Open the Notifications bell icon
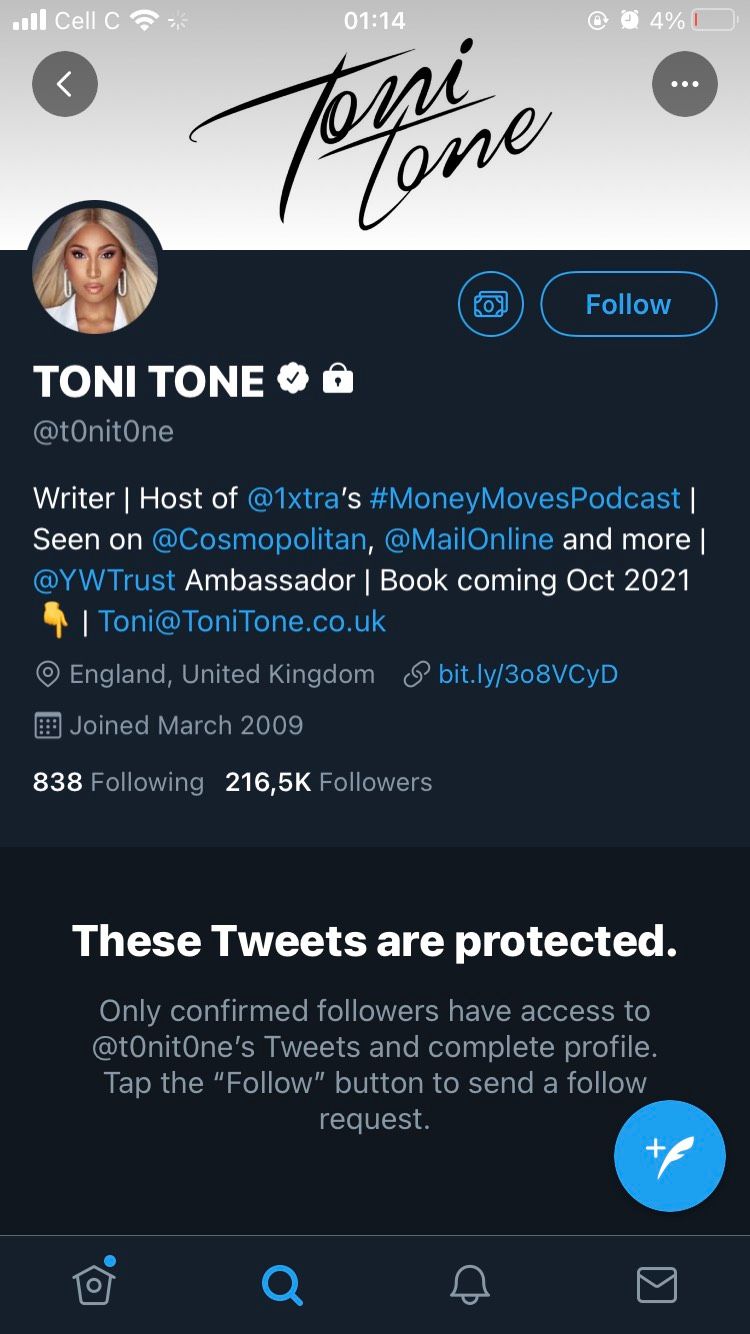The width and height of the screenshot is (750, 1334). pyautogui.click(x=468, y=1283)
